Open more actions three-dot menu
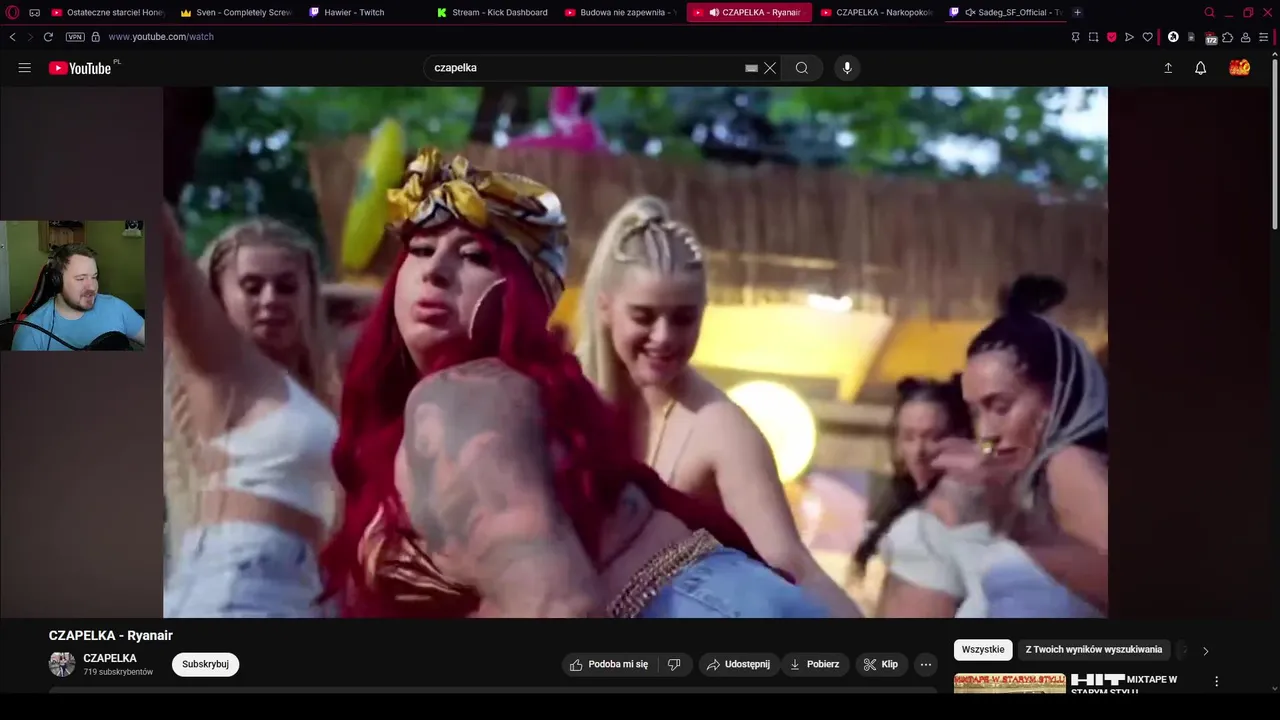Viewport: 1280px width, 720px height. pyautogui.click(x=926, y=664)
